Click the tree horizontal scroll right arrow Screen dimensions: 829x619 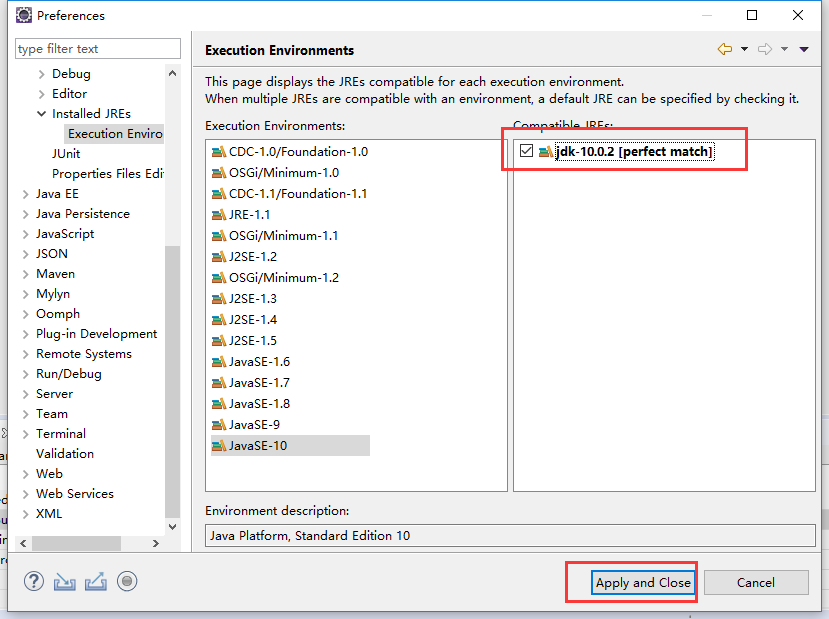pos(155,543)
